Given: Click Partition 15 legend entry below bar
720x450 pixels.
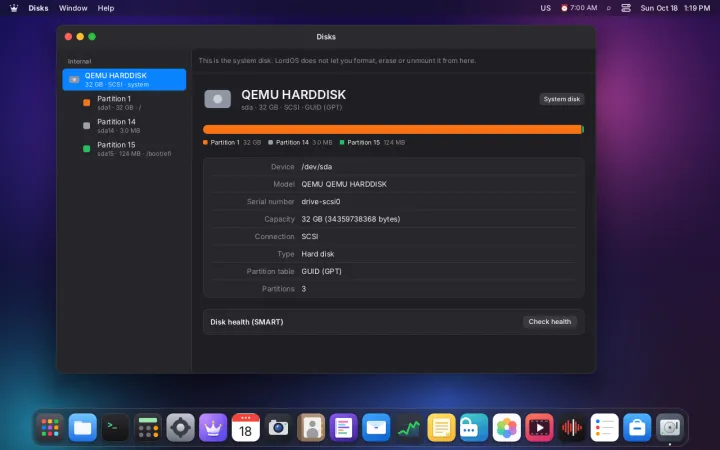Looking at the screenshot, I should pos(372,142).
